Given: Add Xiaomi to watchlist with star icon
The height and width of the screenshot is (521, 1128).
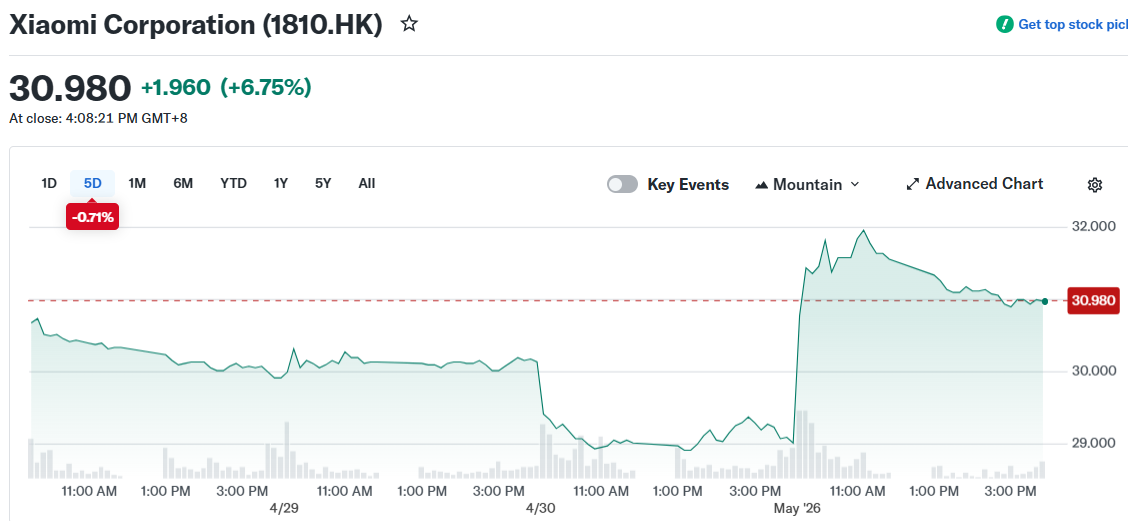Looking at the screenshot, I should 409,24.
